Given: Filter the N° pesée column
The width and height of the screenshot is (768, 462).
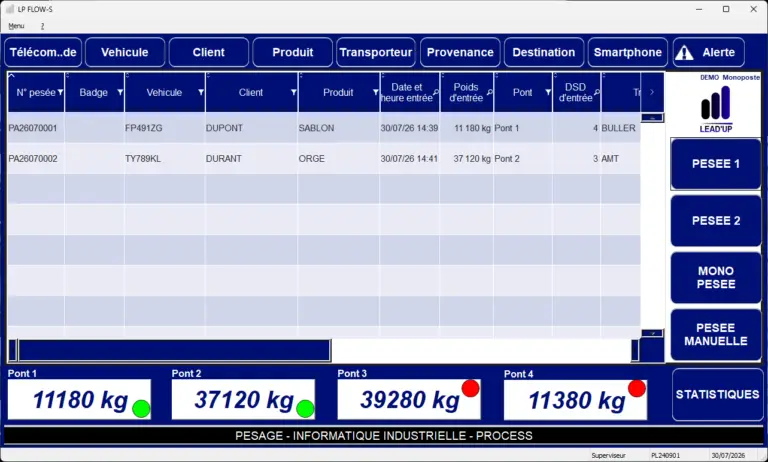Looking at the screenshot, I should tap(60, 93).
